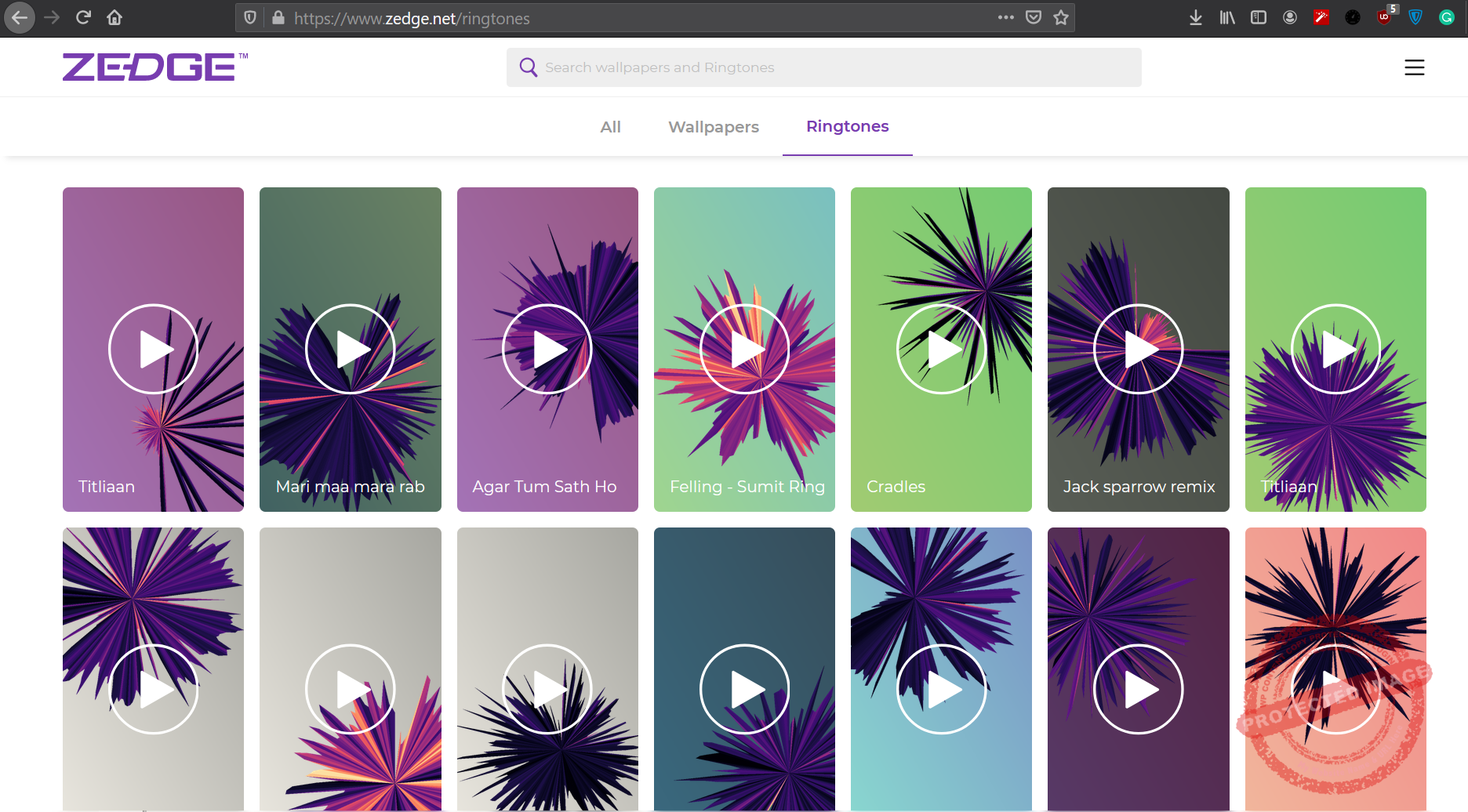
Task: Go to the browser home page
Action: (114, 18)
